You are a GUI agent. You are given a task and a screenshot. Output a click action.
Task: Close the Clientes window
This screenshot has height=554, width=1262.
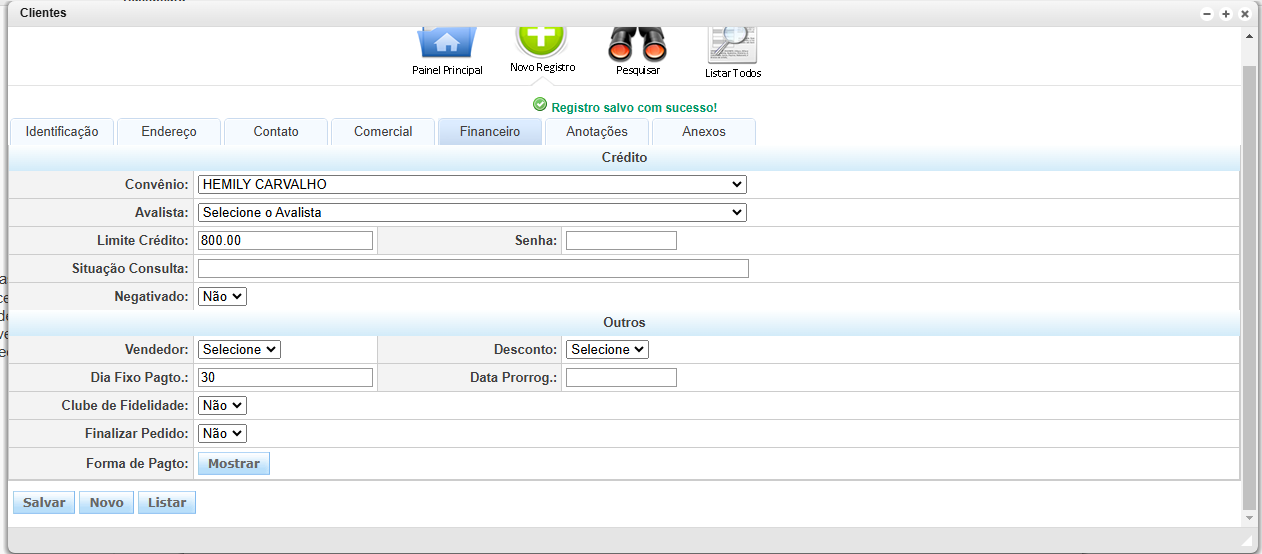click(x=1245, y=14)
